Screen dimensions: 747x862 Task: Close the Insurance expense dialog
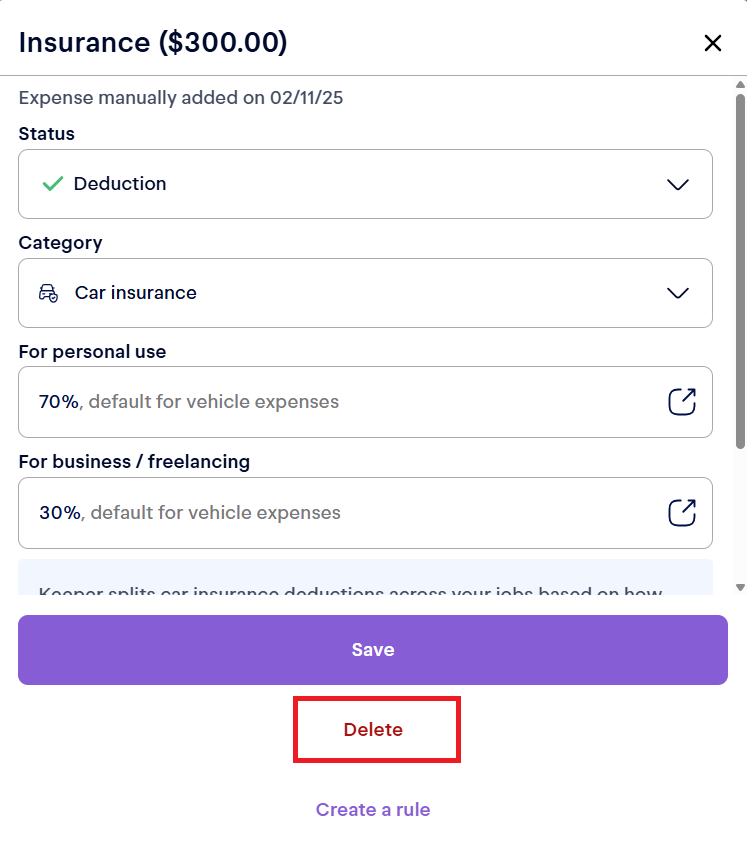[x=712, y=43]
